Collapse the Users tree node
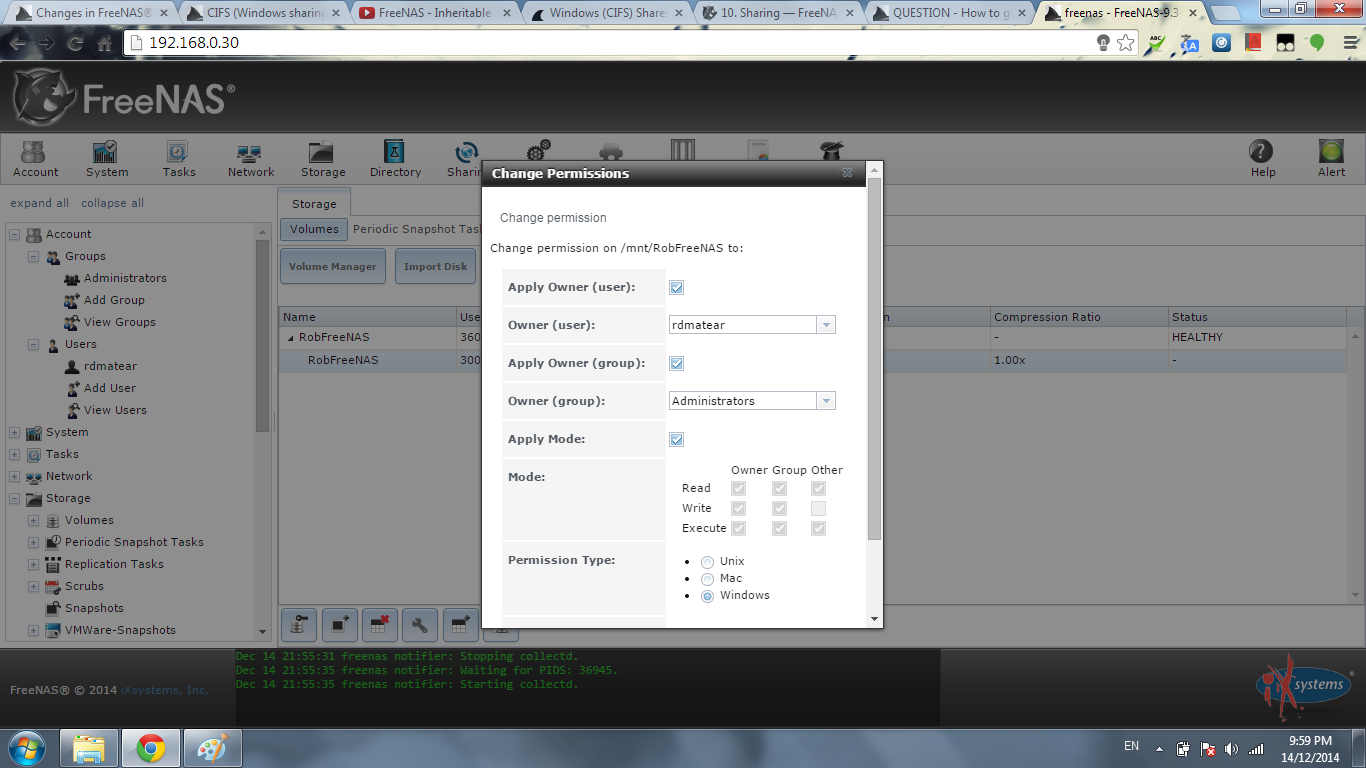 pos(33,345)
